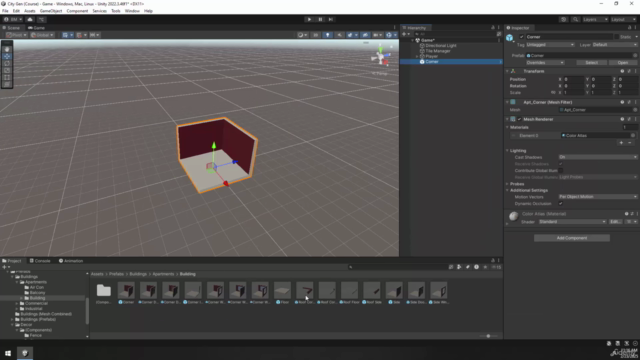Expand the Probes section
640x360 pixels.
507,184
